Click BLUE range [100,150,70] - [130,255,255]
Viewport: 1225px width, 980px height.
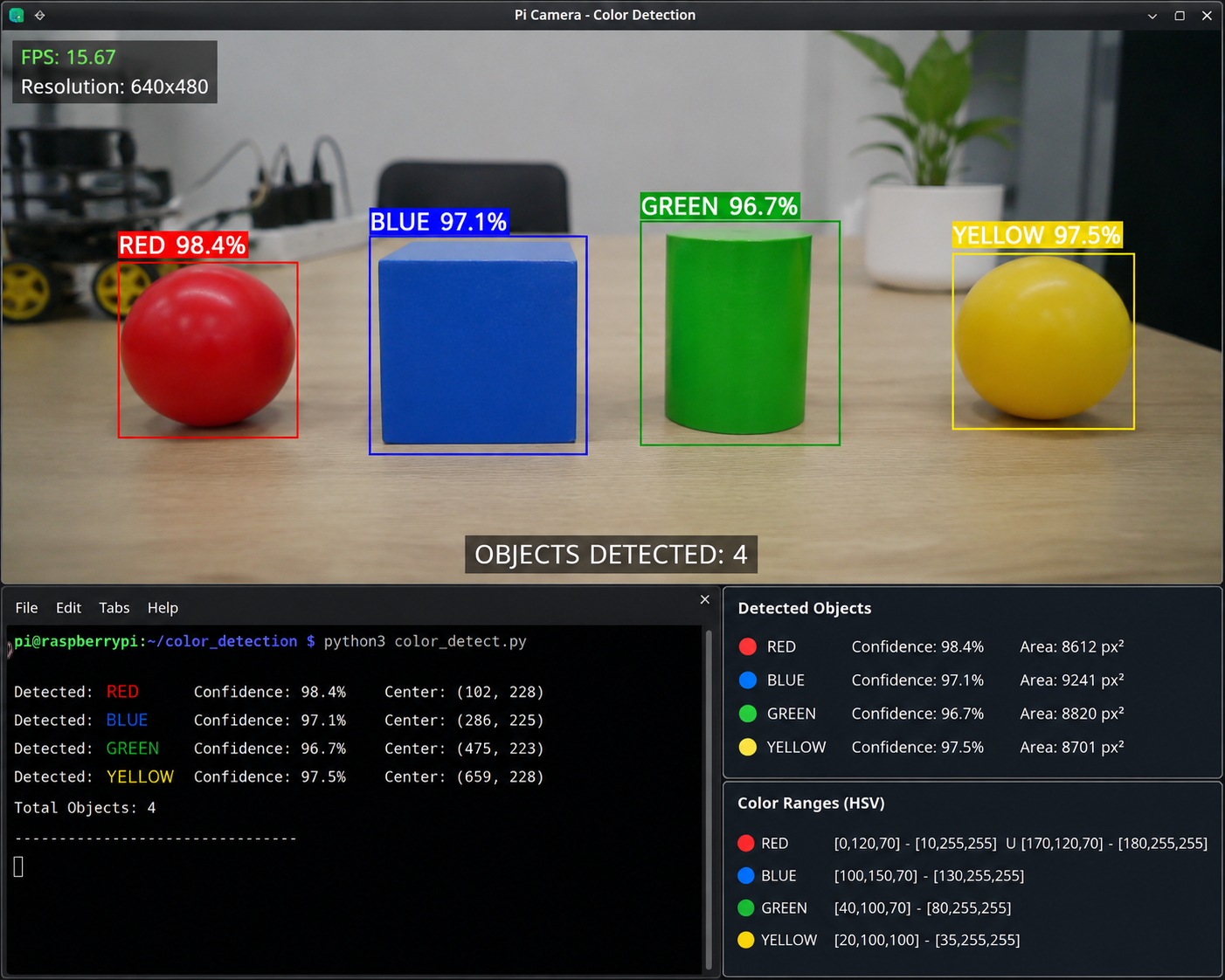[929, 875]
